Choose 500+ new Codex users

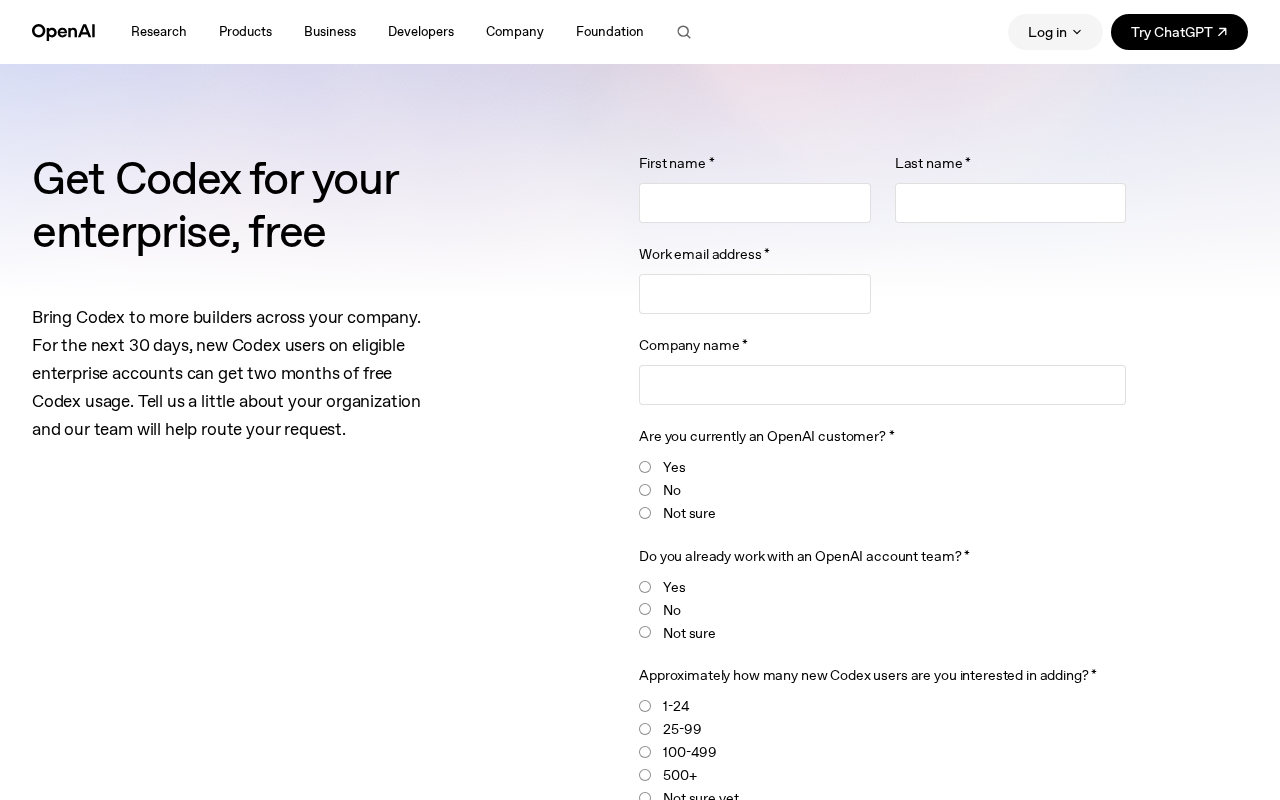(x=645, y=775)
